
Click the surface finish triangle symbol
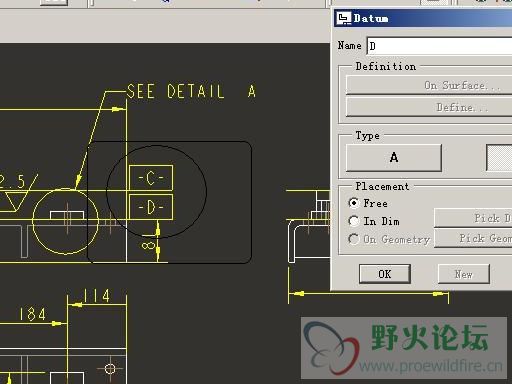pos(14,202)
